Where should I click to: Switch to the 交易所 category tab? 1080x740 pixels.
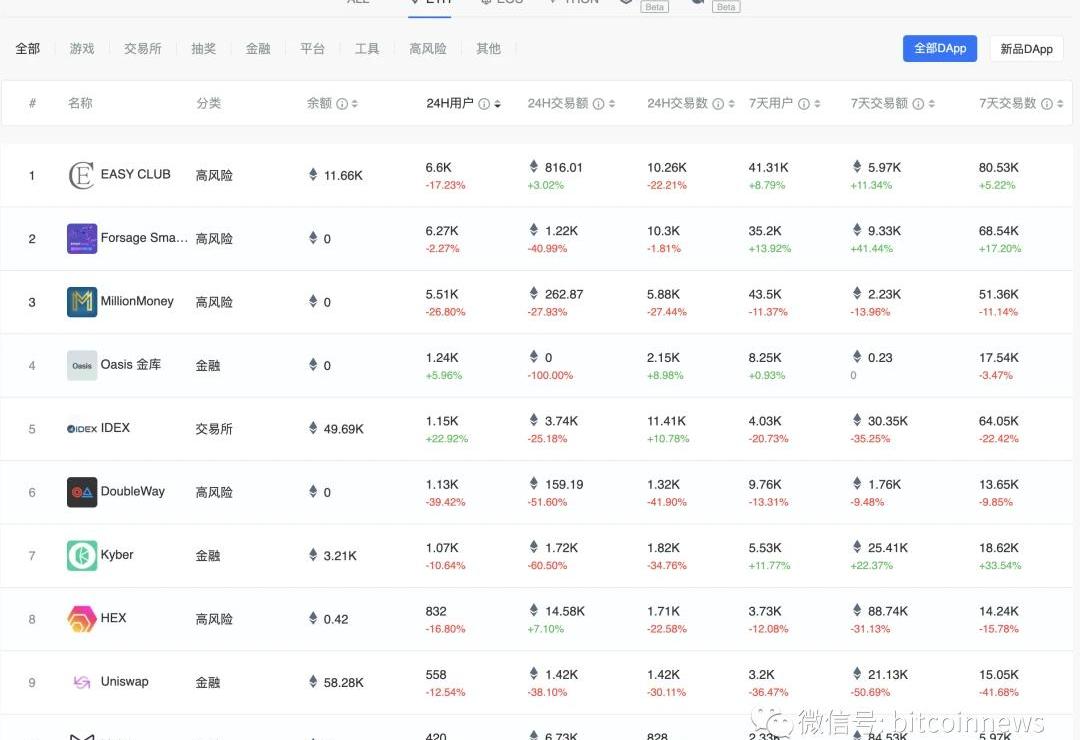pos(143,48)
